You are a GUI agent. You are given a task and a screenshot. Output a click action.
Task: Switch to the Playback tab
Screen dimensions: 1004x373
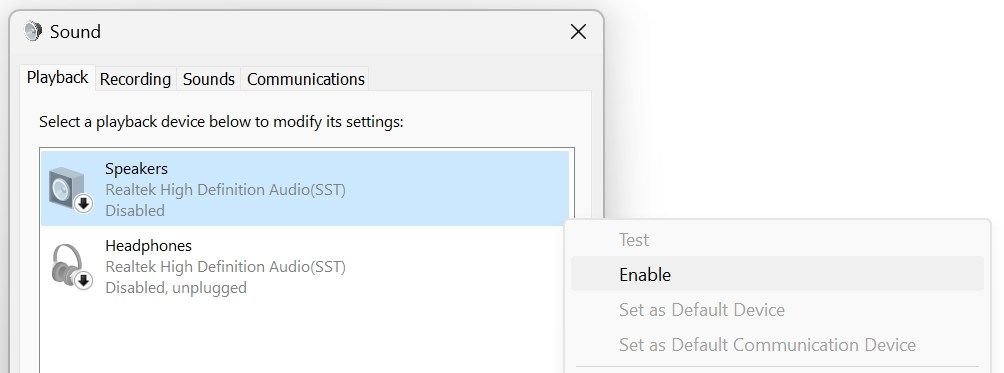(x=58, y=77)
